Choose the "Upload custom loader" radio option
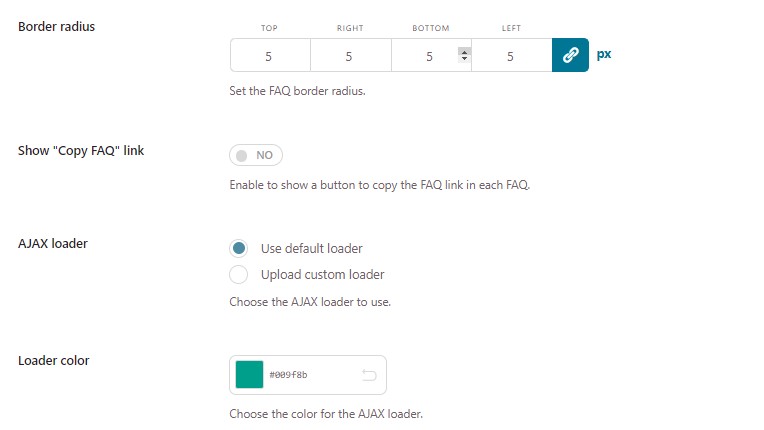The height and width of the screenshot is (430, 764). point(239,274)
